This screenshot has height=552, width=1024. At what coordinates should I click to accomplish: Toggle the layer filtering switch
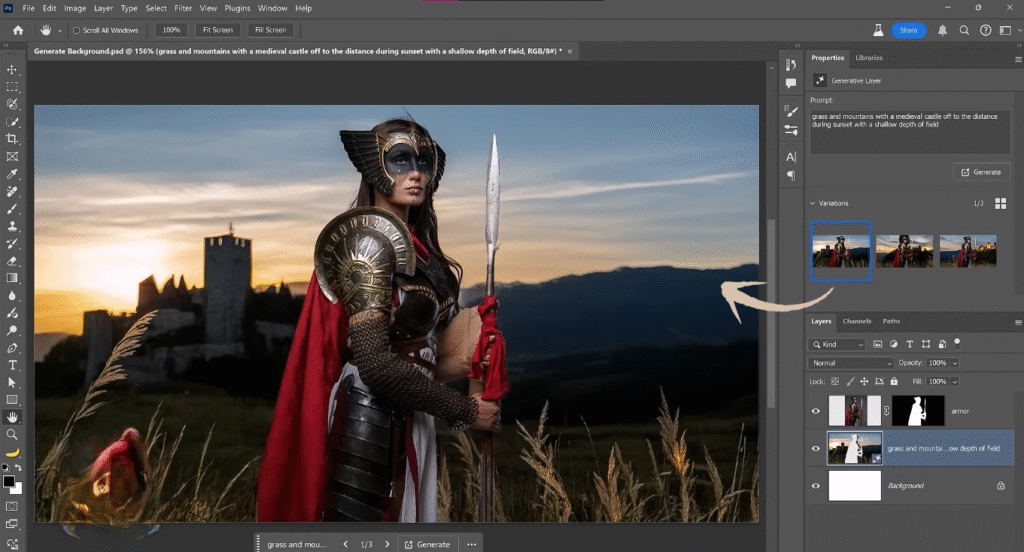957,343
